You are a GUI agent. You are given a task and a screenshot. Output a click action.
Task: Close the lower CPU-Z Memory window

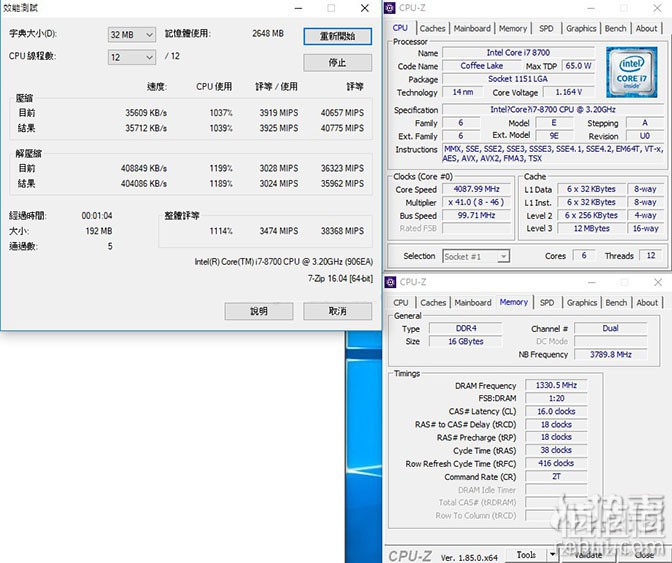pyautogui.click(x=658, y=282)
